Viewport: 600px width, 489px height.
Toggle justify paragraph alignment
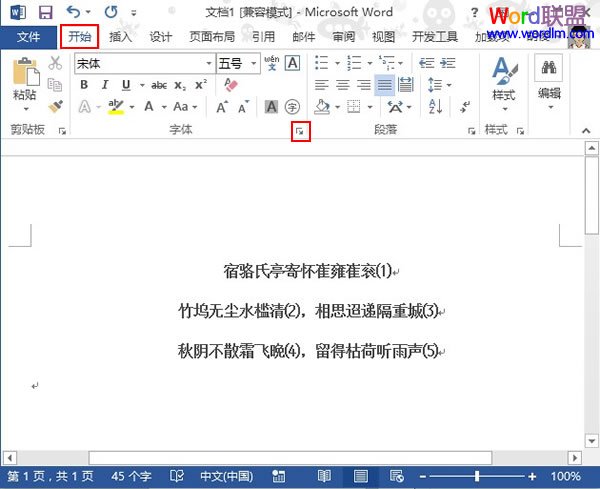pos(384,85)
